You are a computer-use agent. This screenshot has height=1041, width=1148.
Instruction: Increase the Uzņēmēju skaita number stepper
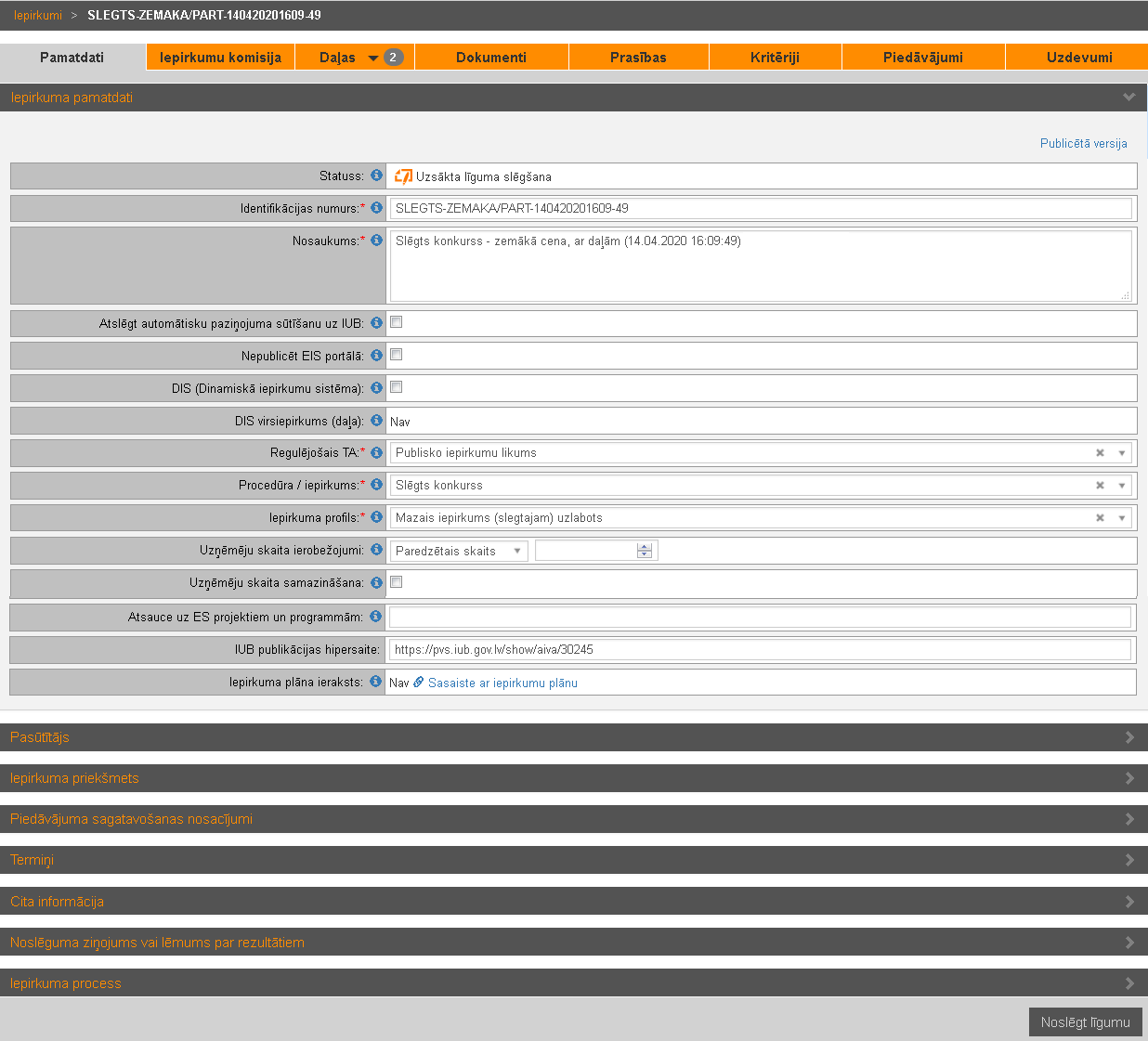coord(645,547)
